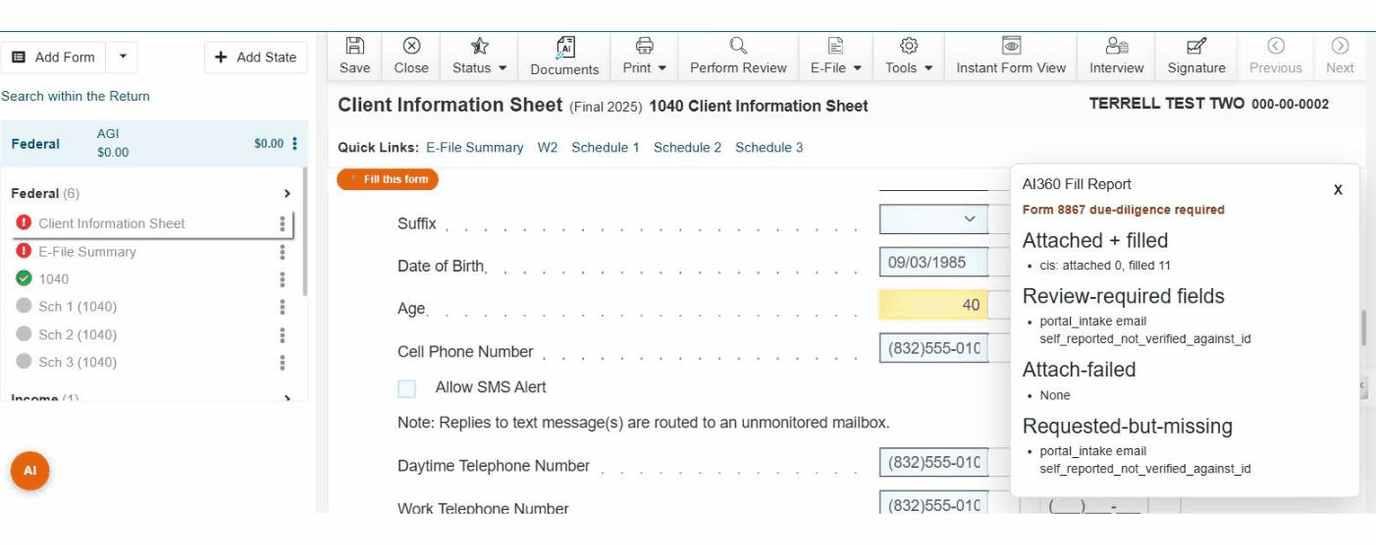Open the Status star menu

(x=480, y=56)
